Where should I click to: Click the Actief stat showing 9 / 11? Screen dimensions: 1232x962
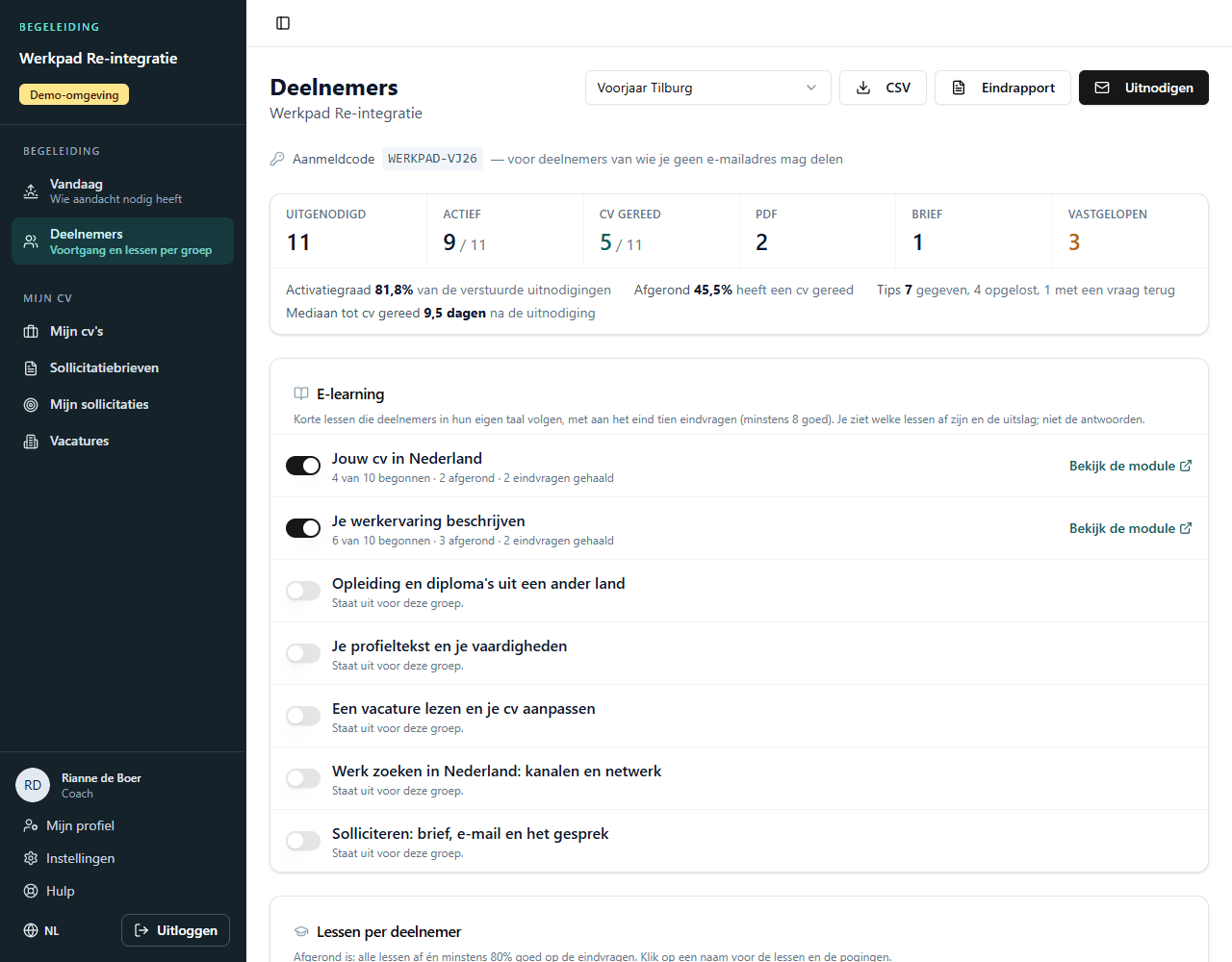coord(505,231)
